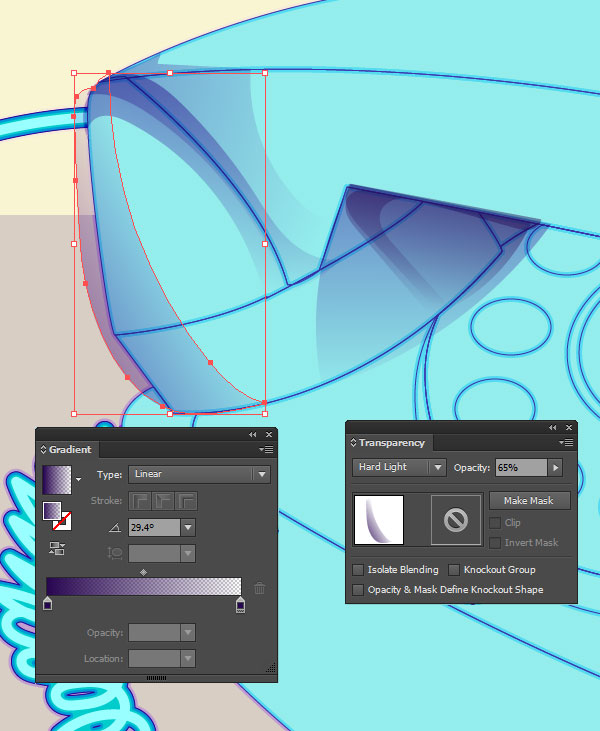Screen dimensions: 600x731
Task: Toggle the Invert Mask checkbox
Action: pyautogui.click(x=495, y=543)
